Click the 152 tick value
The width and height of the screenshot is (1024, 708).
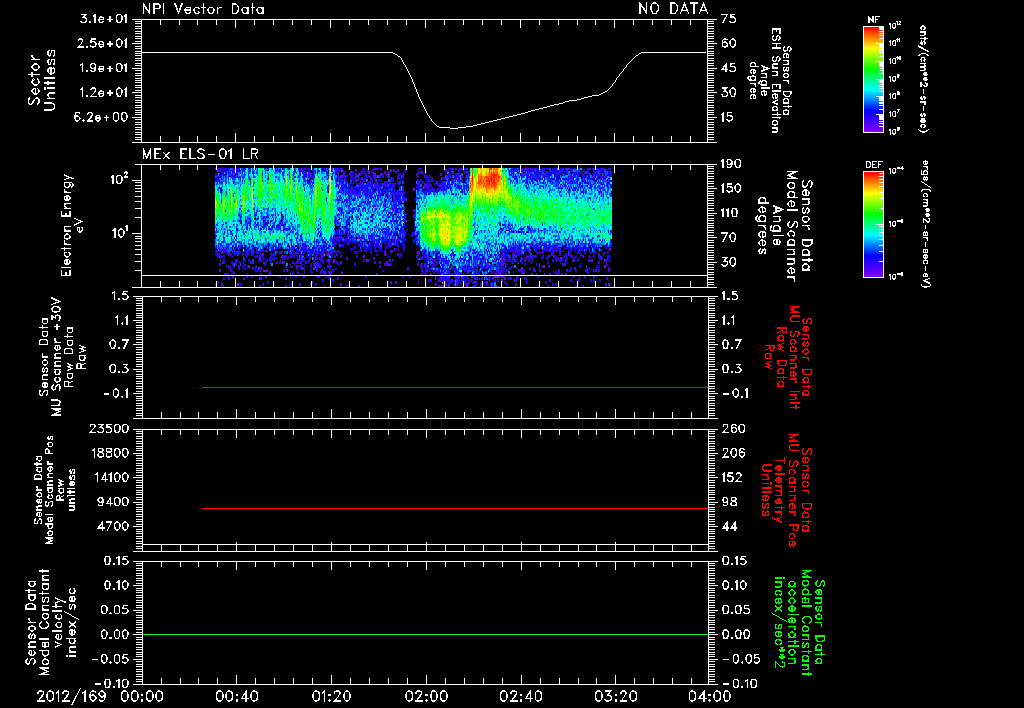pyautogui.click(x=733, y=477)
